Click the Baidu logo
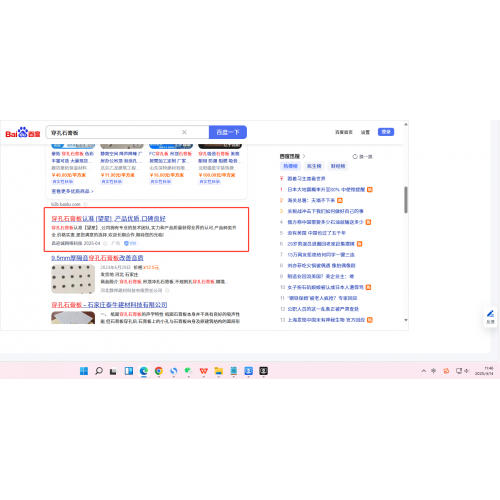This screenshot has height=500, width=500. pyautogui.click(x=23, y=133)
